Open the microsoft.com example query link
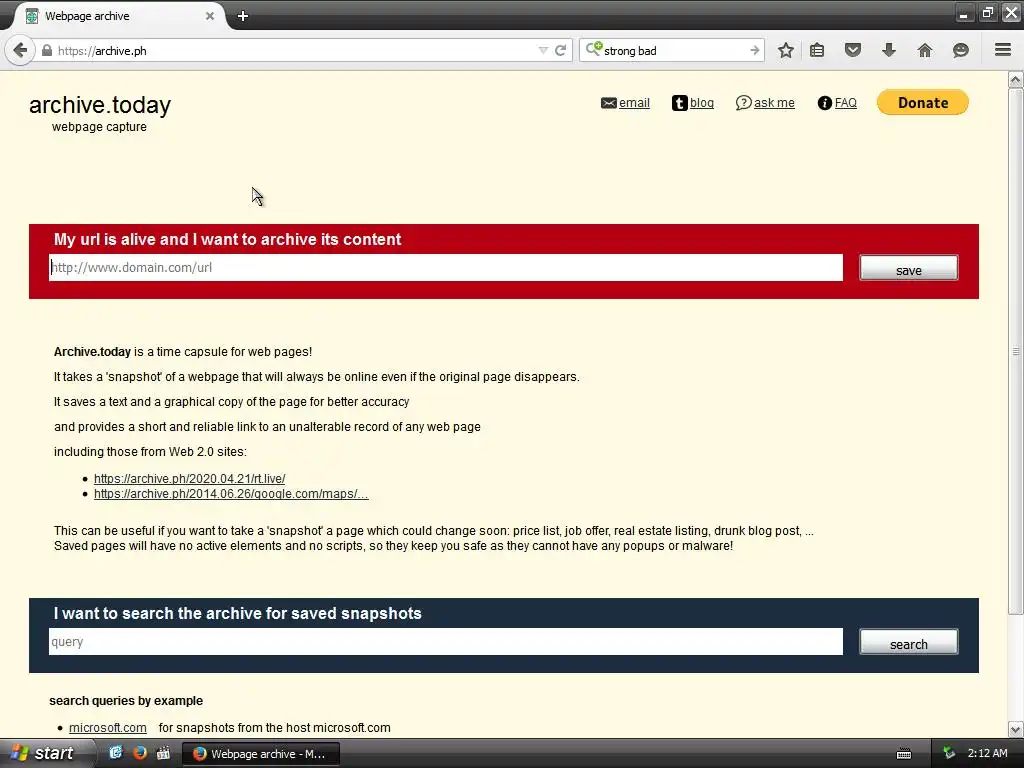The height and width of the screenshot is (768, 1024). tap(108, 728)
